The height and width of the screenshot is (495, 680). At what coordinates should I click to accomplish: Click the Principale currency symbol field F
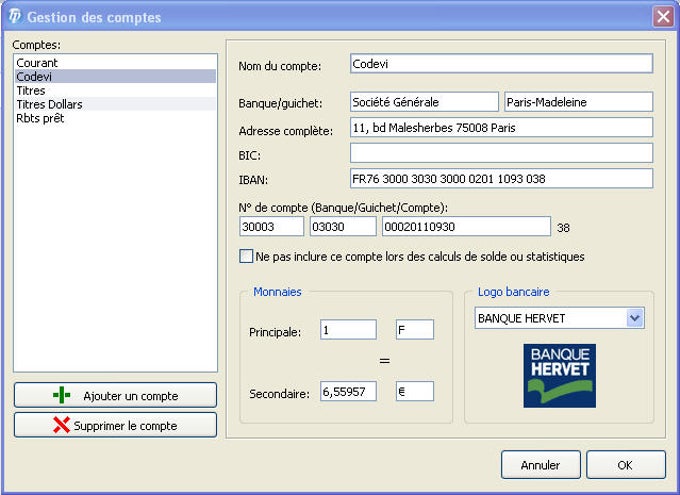415,330
